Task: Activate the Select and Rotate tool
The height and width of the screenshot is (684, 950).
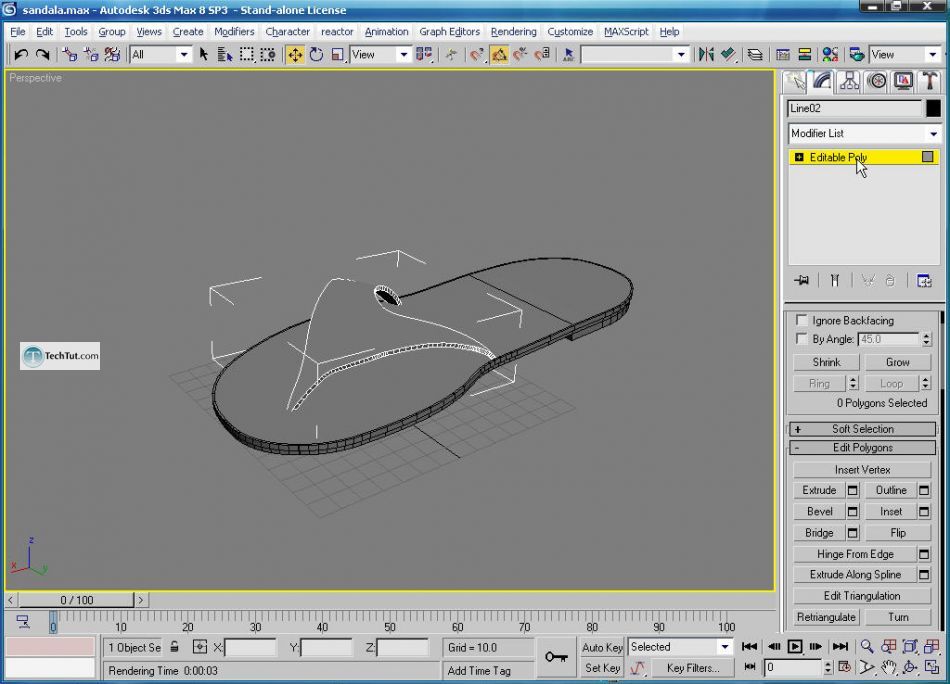Action: [x=316, y=55]
